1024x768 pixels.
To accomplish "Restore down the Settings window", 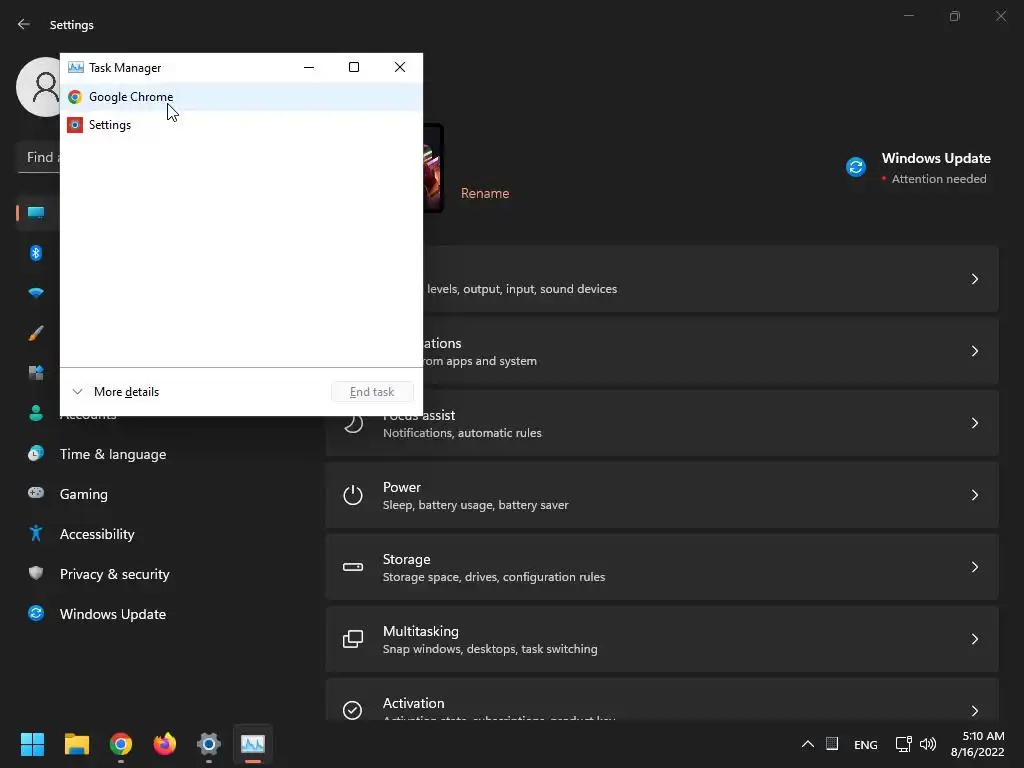I will (x=955, y=16).
